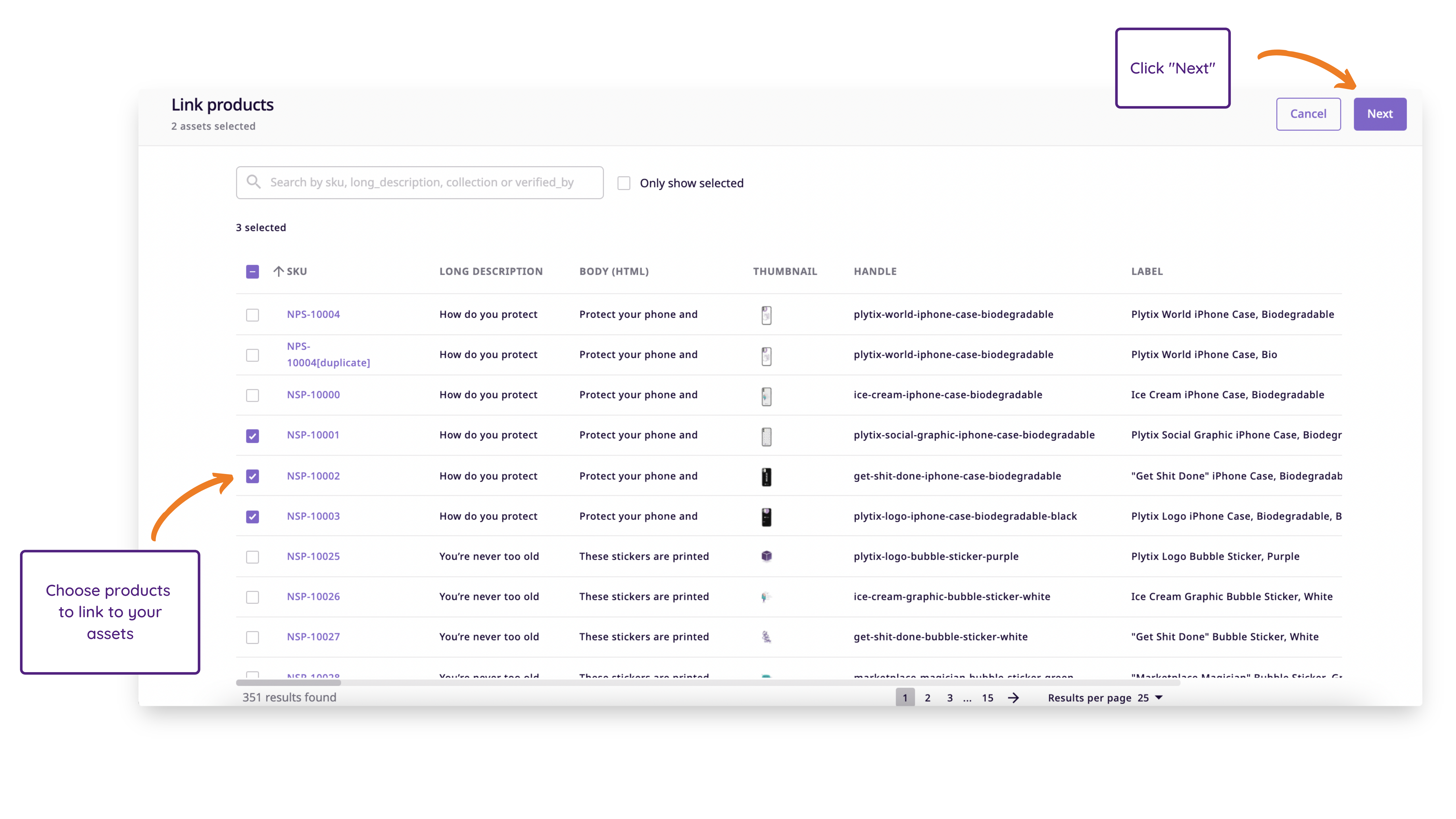Click label Ice Cream iPhone Case, Biodegradable
The width and height of the screenshot is (1456, 819).
click(x=1228, y=395)
